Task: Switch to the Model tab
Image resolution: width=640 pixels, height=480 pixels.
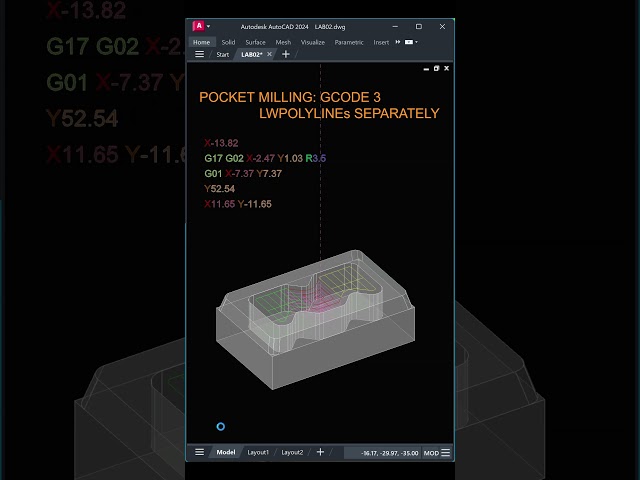Action: point(226,452)
